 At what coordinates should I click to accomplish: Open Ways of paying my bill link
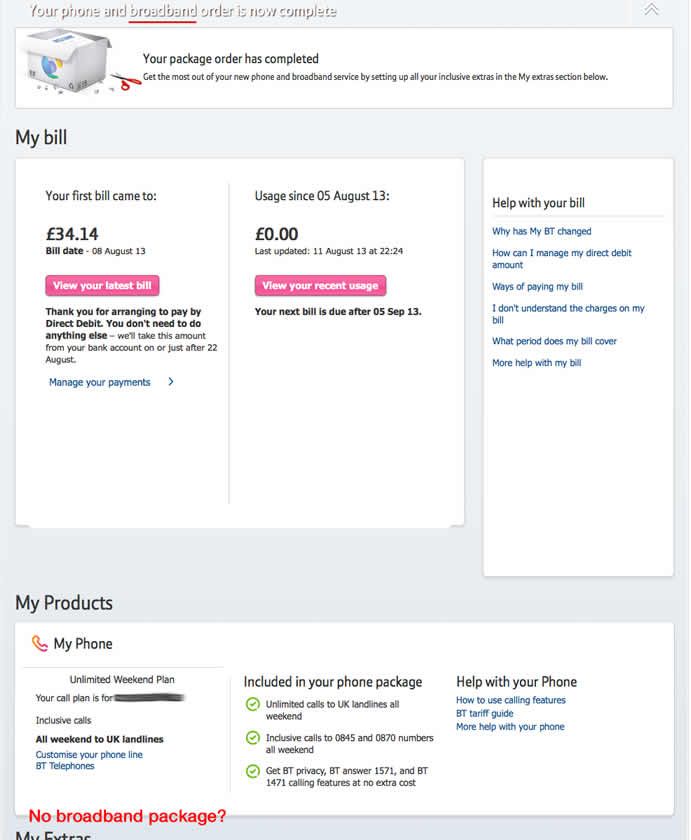point(537,286)
